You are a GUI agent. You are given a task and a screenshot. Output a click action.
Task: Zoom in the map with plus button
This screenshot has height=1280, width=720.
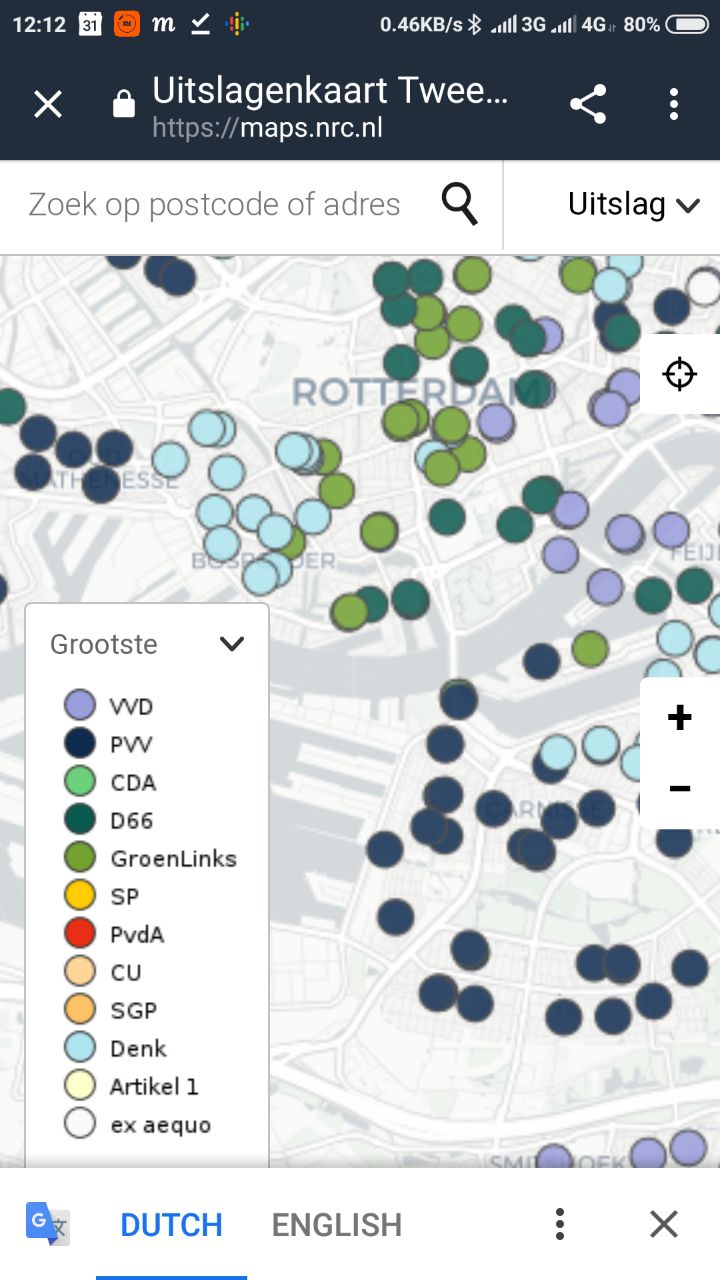tap(680, 716)
